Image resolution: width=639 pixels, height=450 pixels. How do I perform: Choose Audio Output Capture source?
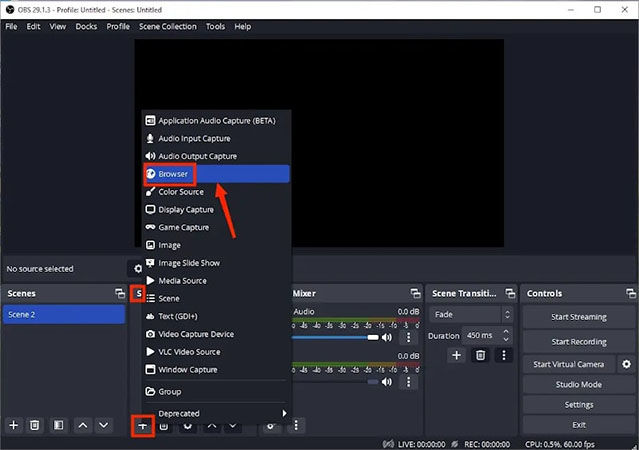(216, 156)
